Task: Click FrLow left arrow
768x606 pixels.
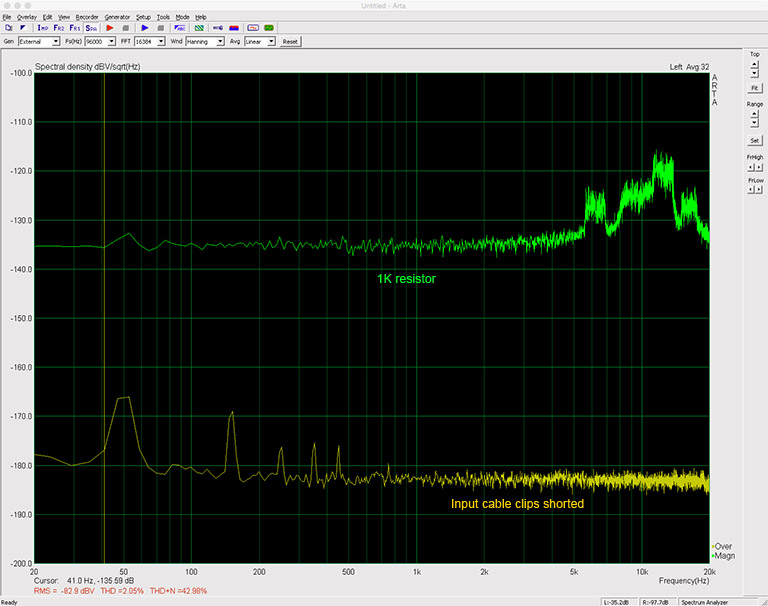Action: [x=751, y=190]
